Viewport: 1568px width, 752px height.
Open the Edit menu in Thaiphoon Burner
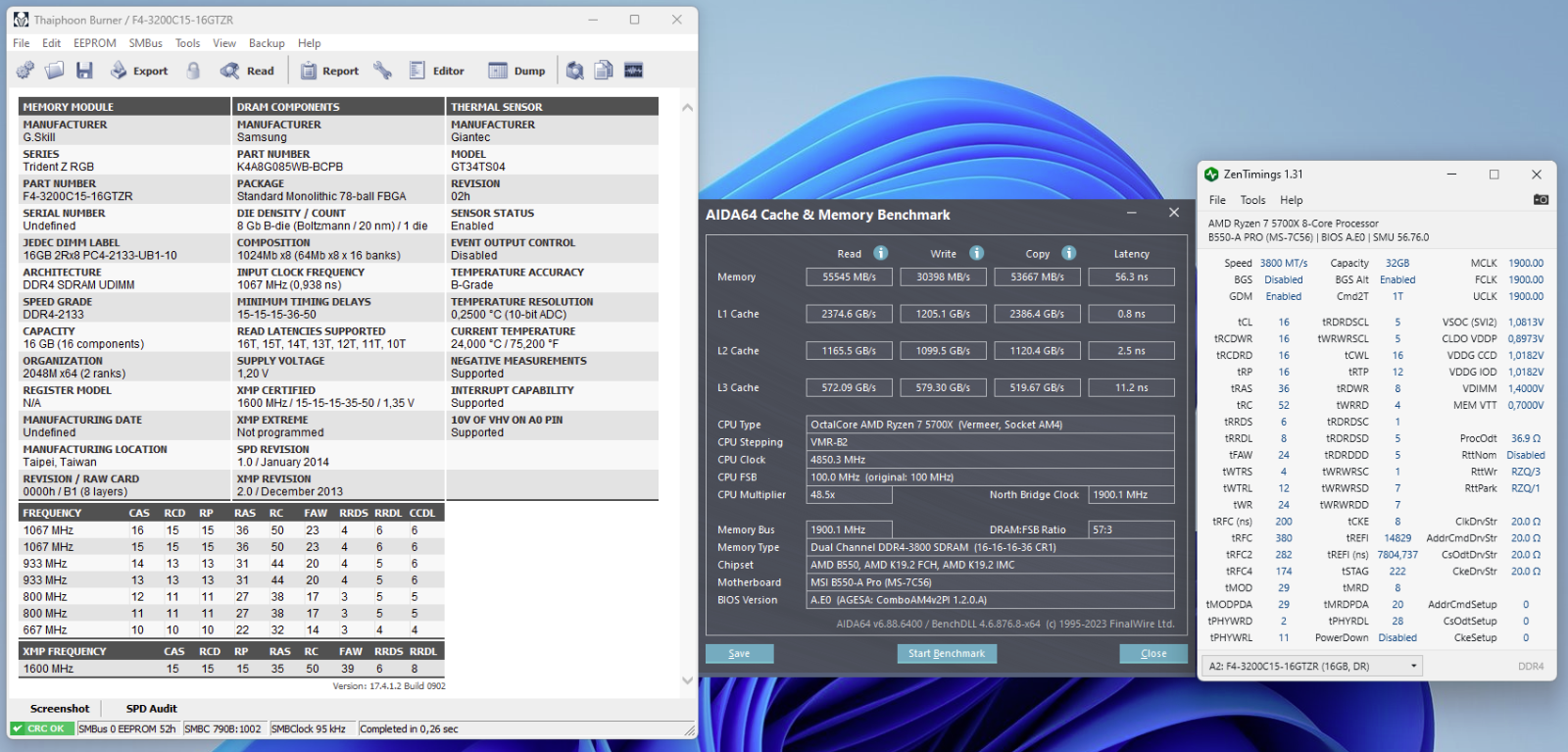pos(51,43)
